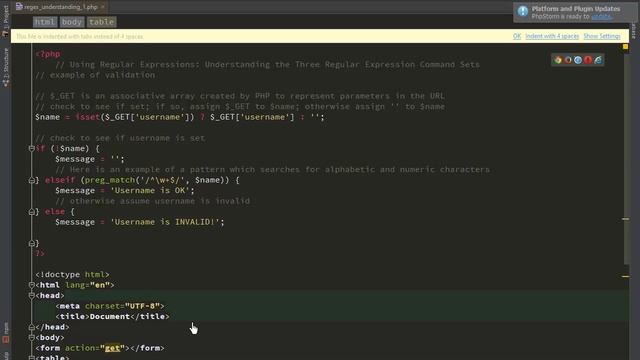Click the <title>Document</title> line
Viewport: 640px width, 360px height.
tap(112, 316)
